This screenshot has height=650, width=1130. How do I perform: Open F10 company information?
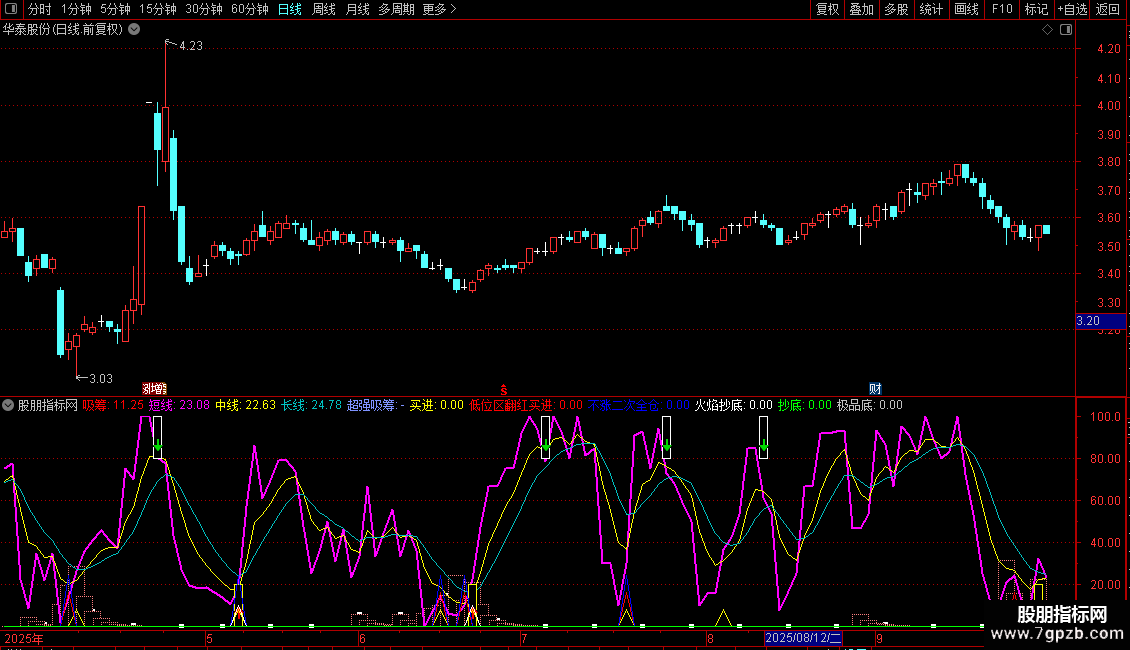pos(1002,9)
